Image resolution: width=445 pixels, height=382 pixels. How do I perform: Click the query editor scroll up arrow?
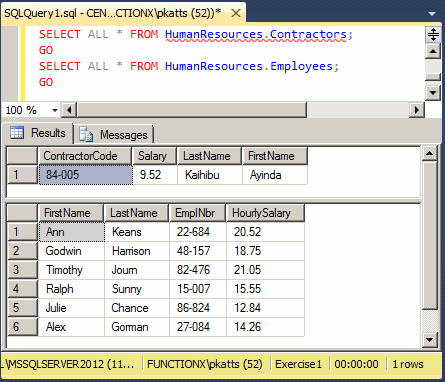433,51
